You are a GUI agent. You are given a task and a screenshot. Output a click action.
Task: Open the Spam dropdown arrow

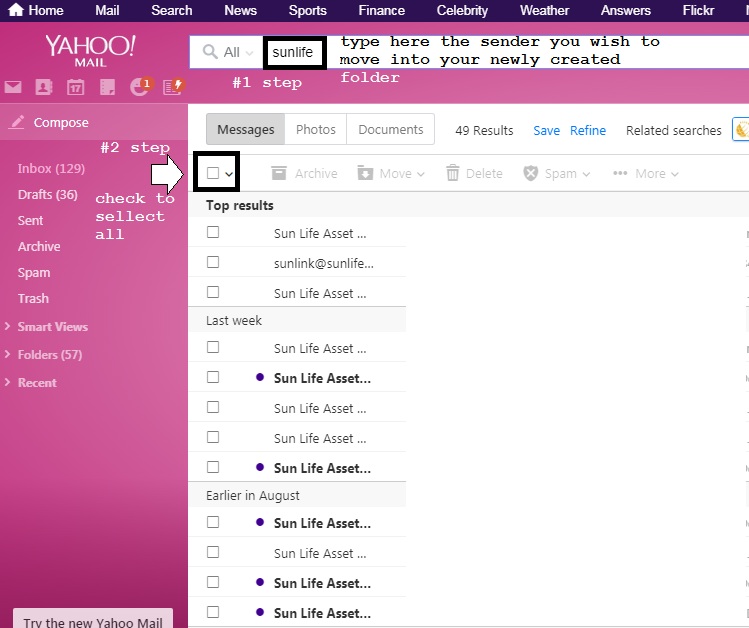[586, 174]
